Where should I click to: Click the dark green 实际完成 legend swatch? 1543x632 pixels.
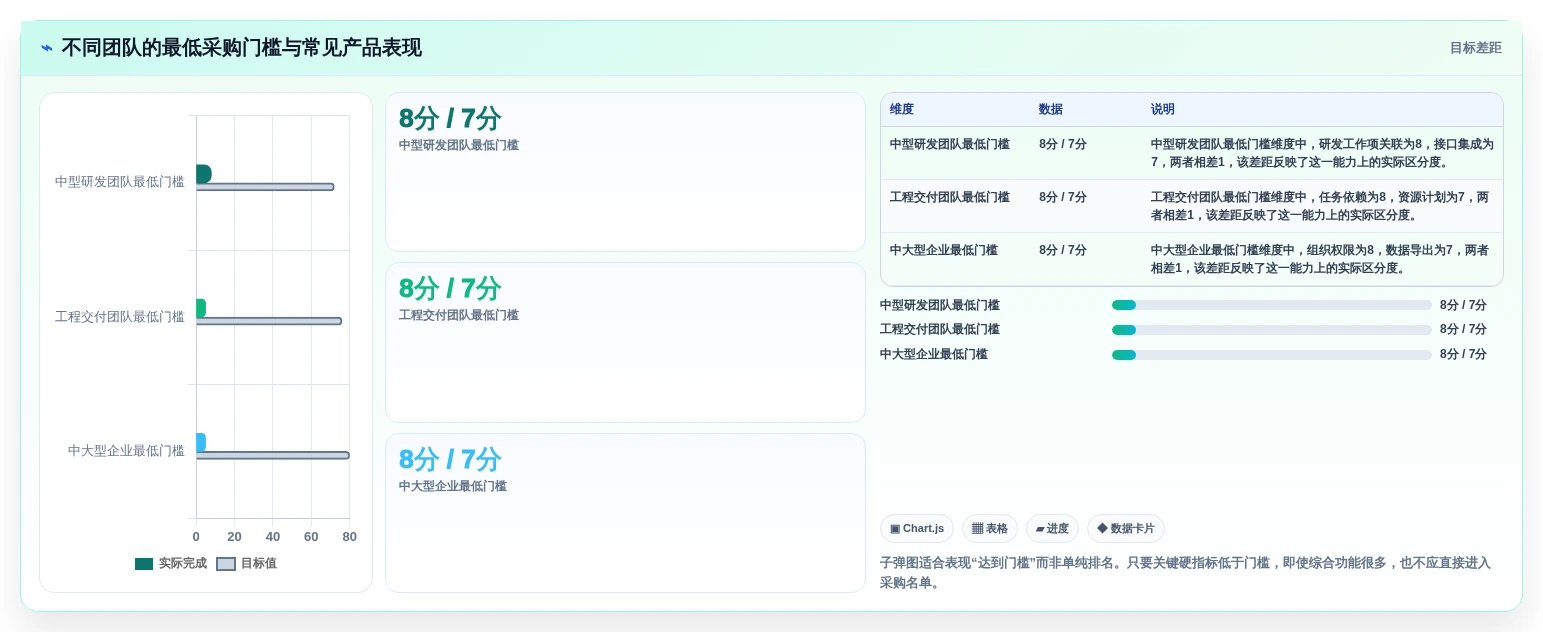point(144,564)
